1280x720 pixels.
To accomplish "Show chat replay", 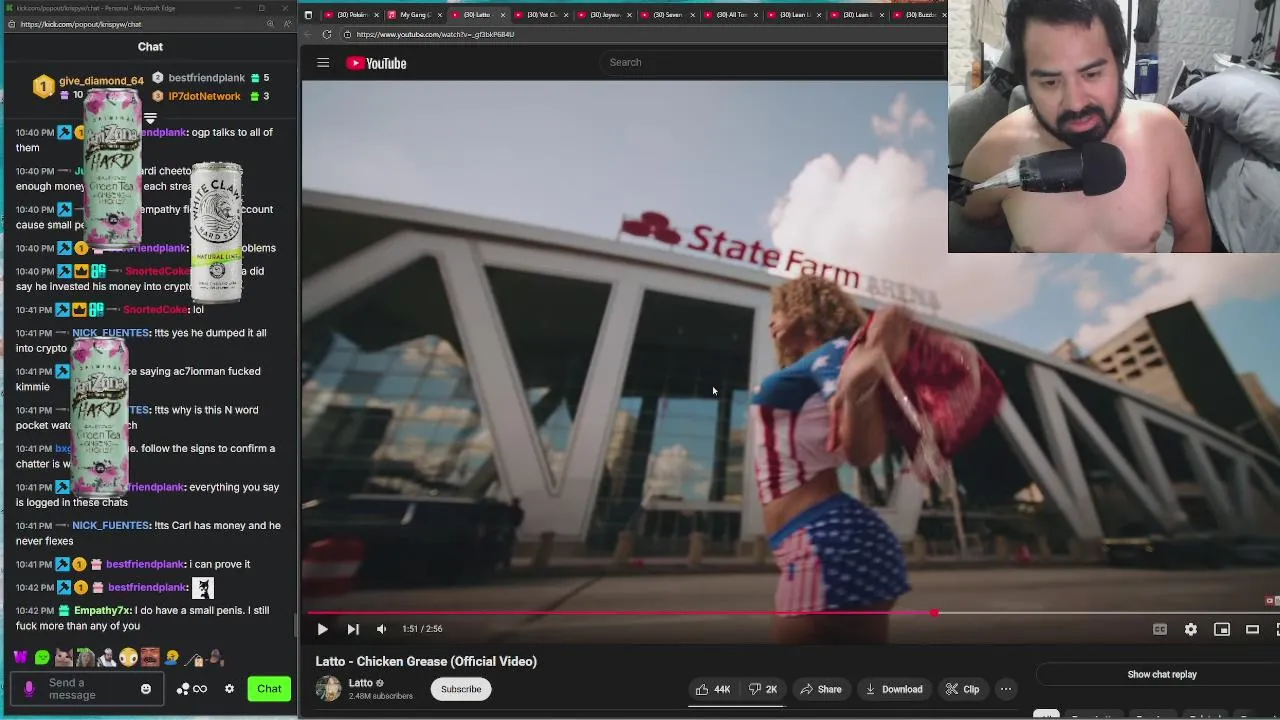I will tap(1162, 674).
